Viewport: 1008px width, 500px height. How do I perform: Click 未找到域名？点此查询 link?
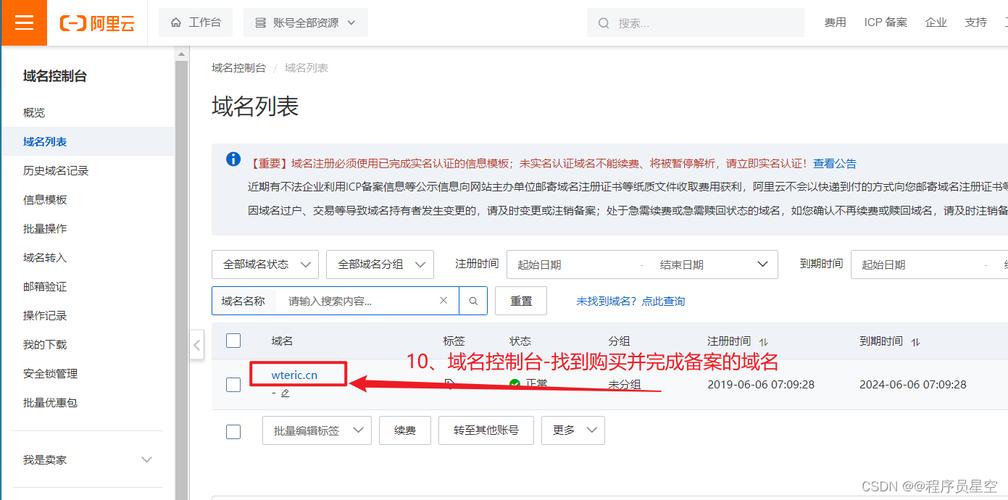tap(631, 301)
